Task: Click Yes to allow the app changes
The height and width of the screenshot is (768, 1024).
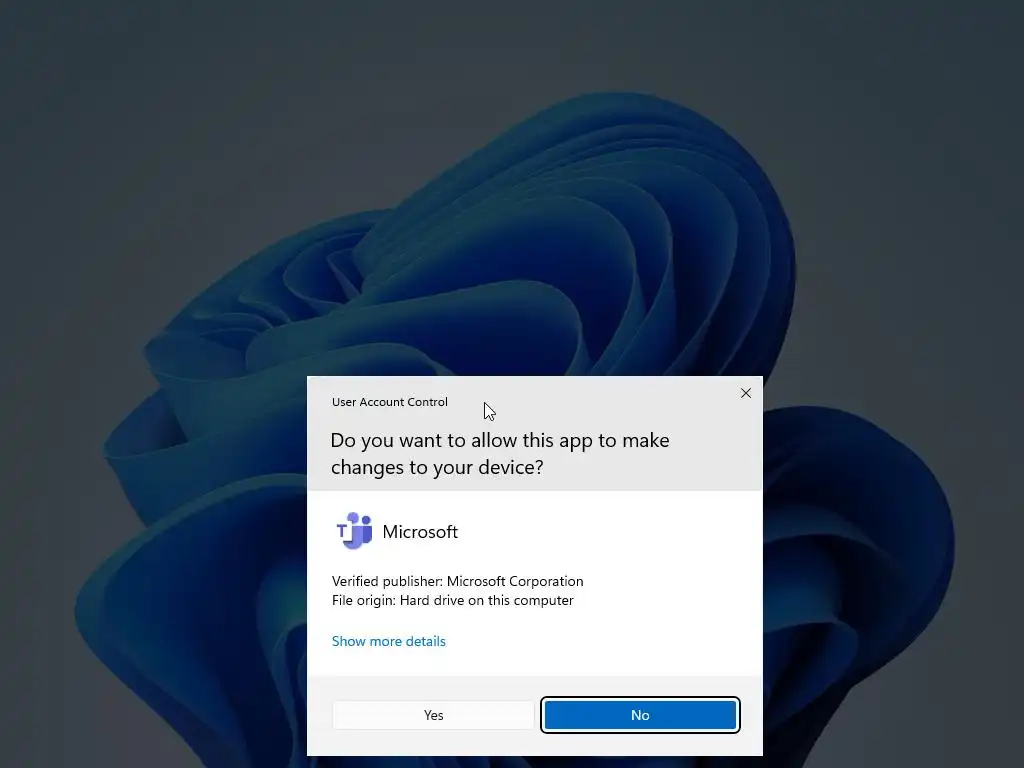Action: 433,715
